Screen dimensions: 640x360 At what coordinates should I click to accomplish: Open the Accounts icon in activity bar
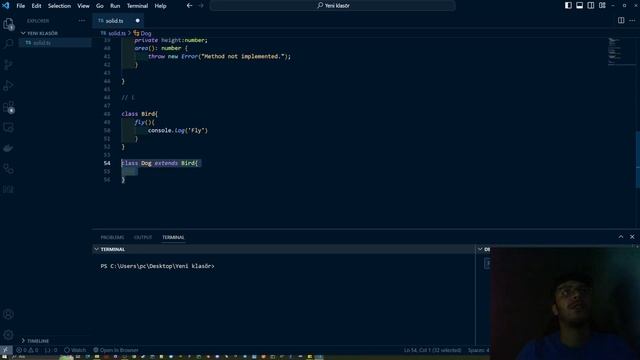(x=8, y=314)
